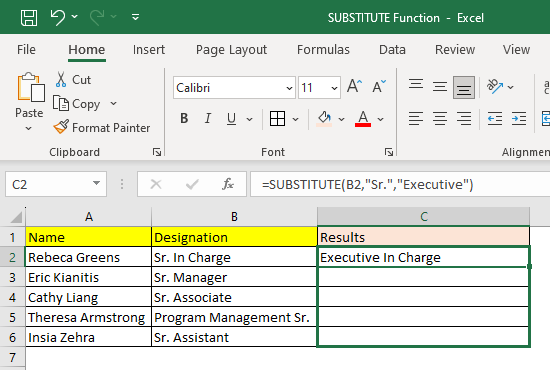Open the Page Layout tab
The width and height of the screenshot is (550, 370).
[x=231, y=50]
